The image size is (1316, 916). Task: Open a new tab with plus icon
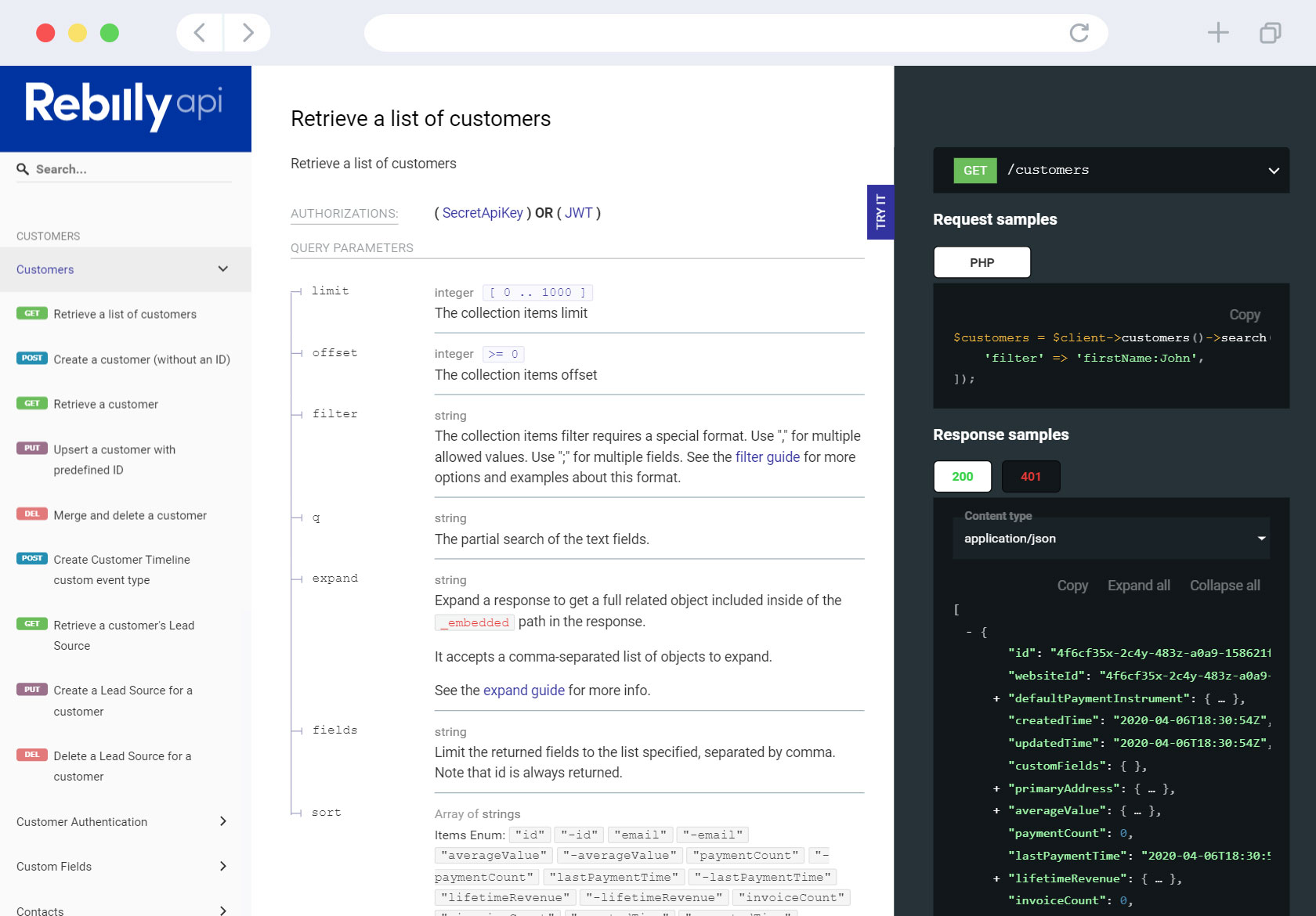click(1217, 33)
